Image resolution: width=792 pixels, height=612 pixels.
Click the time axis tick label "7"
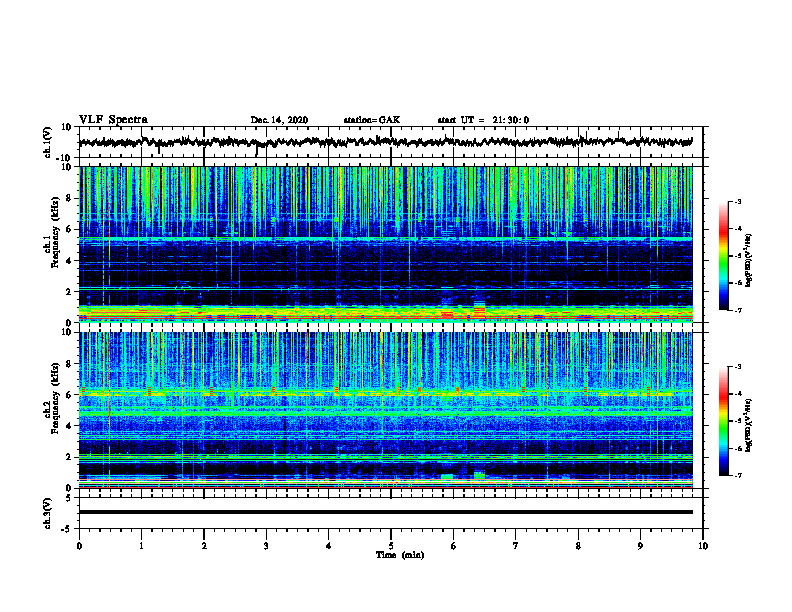tap(516, 546)
